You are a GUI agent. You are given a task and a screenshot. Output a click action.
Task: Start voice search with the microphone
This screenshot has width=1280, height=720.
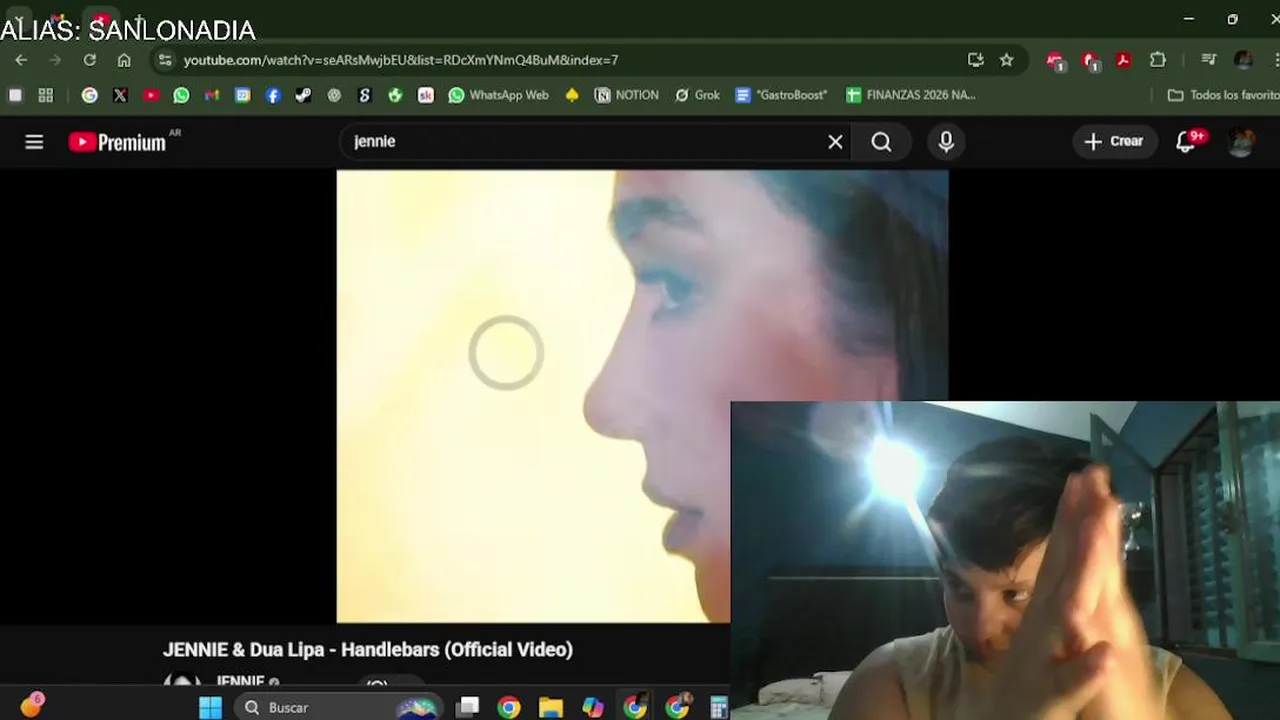(946, 142)
